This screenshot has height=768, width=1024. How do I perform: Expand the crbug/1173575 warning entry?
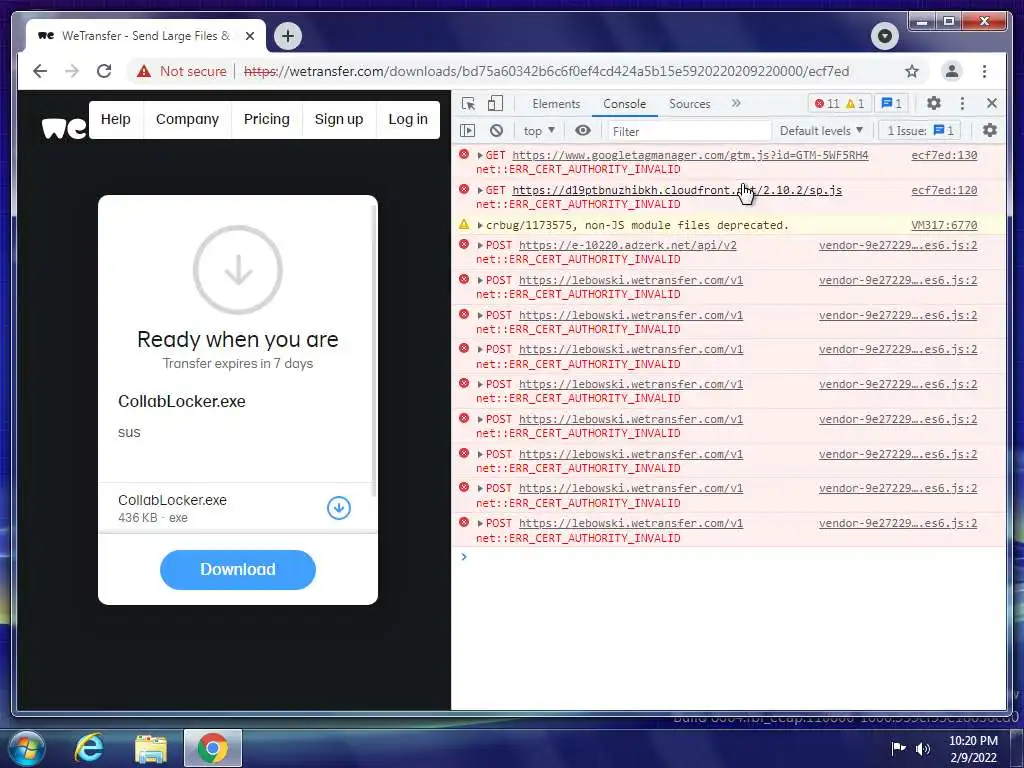pos(480,225)
